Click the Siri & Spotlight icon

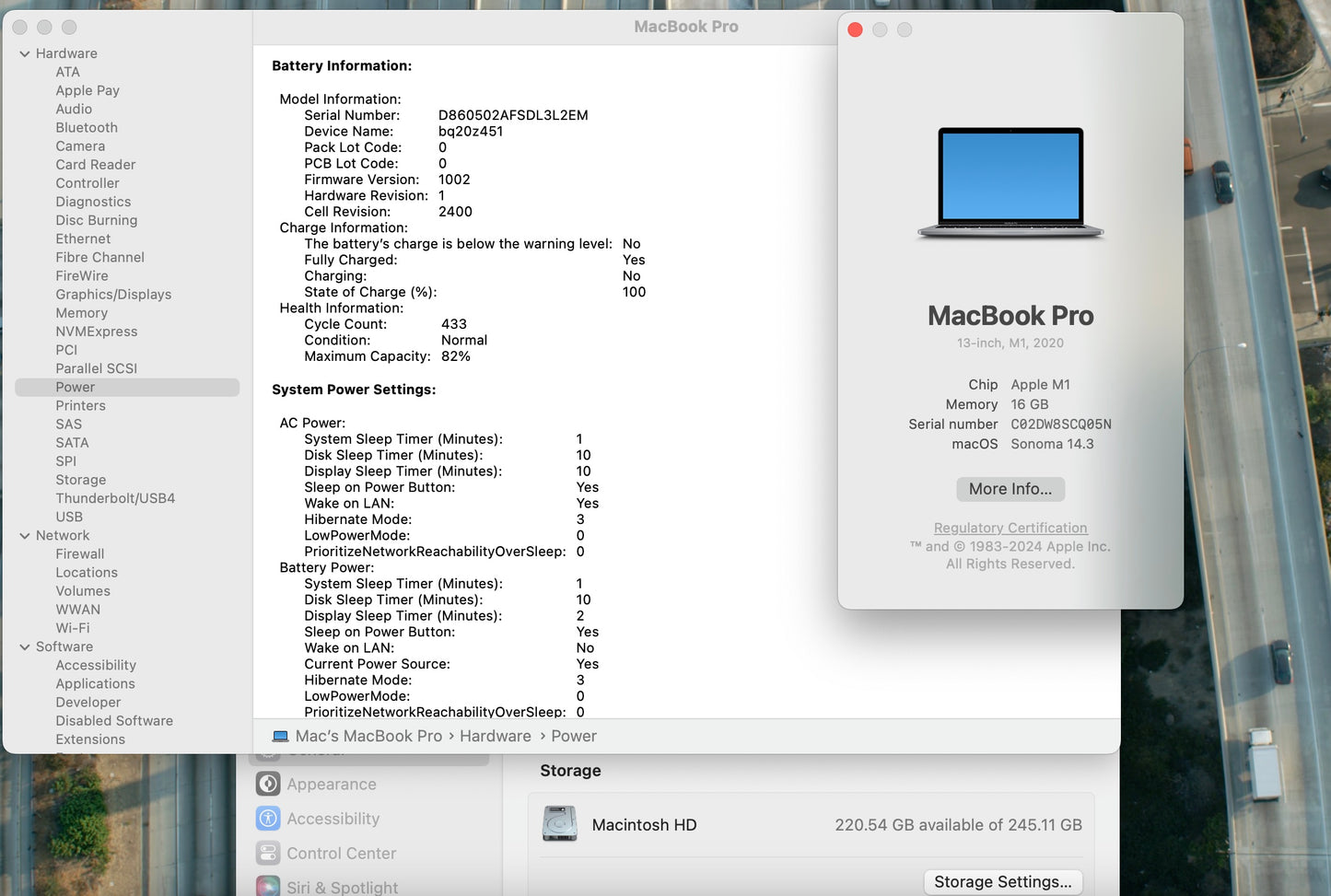268,887
